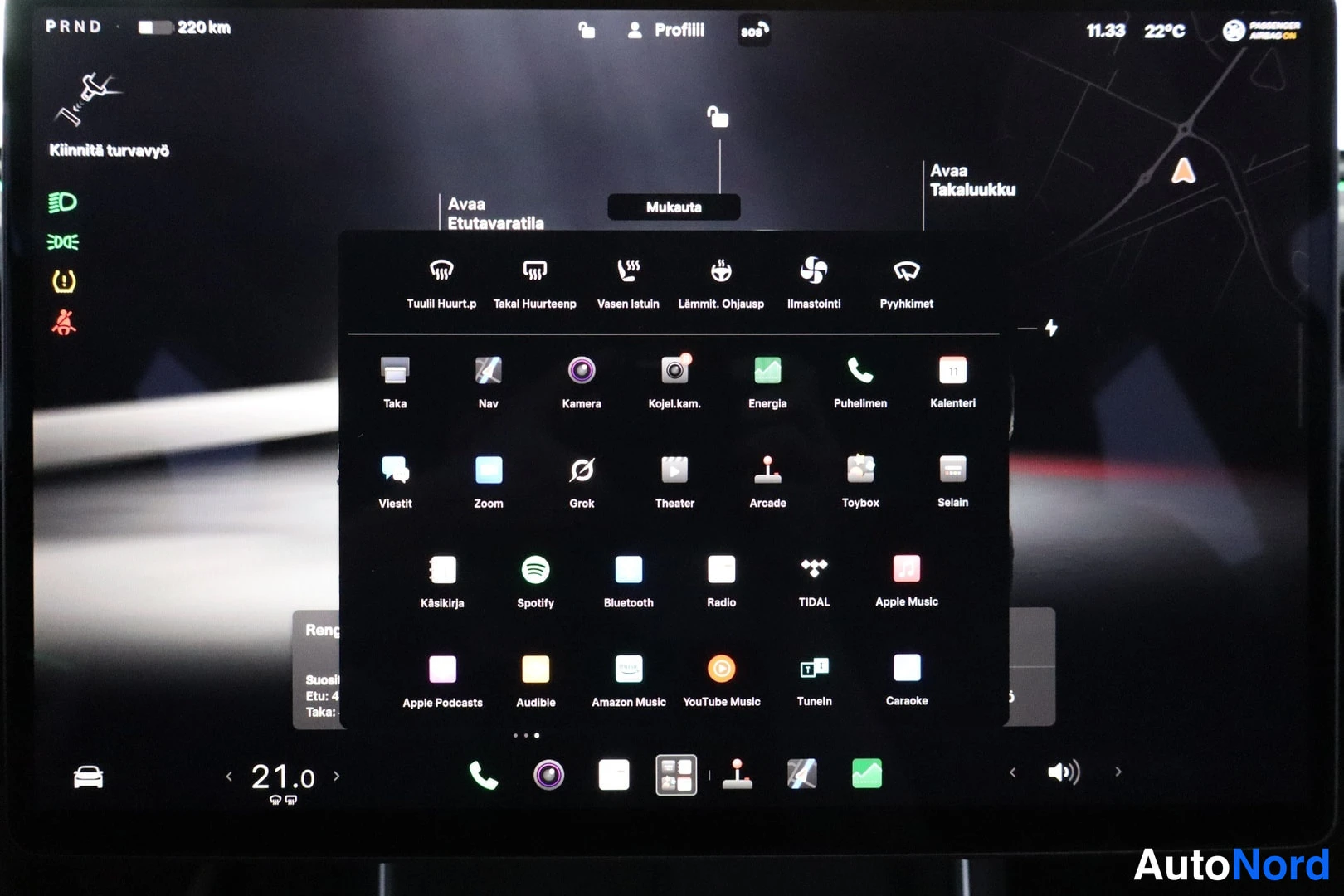
Task: Toggle Ilmastointi climate control
Action: (x=814, y=283)
